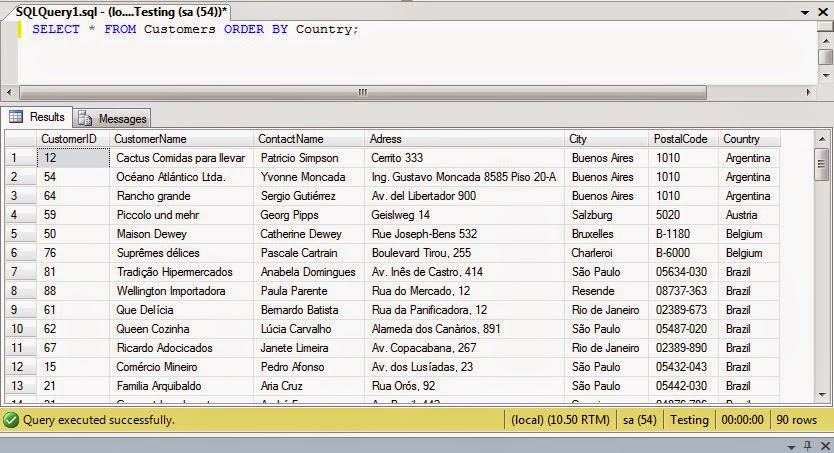Click the results grid vertical scrollbar thumb

click(x=822, y=164)
